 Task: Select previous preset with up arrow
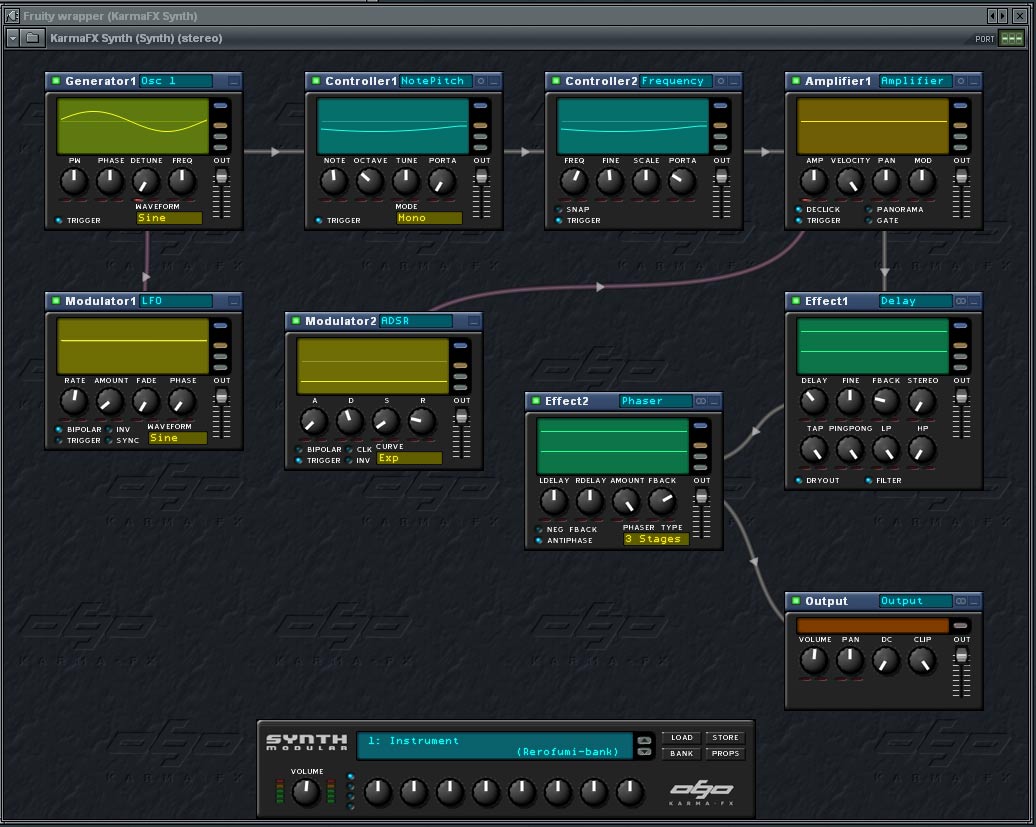point(644,740)
